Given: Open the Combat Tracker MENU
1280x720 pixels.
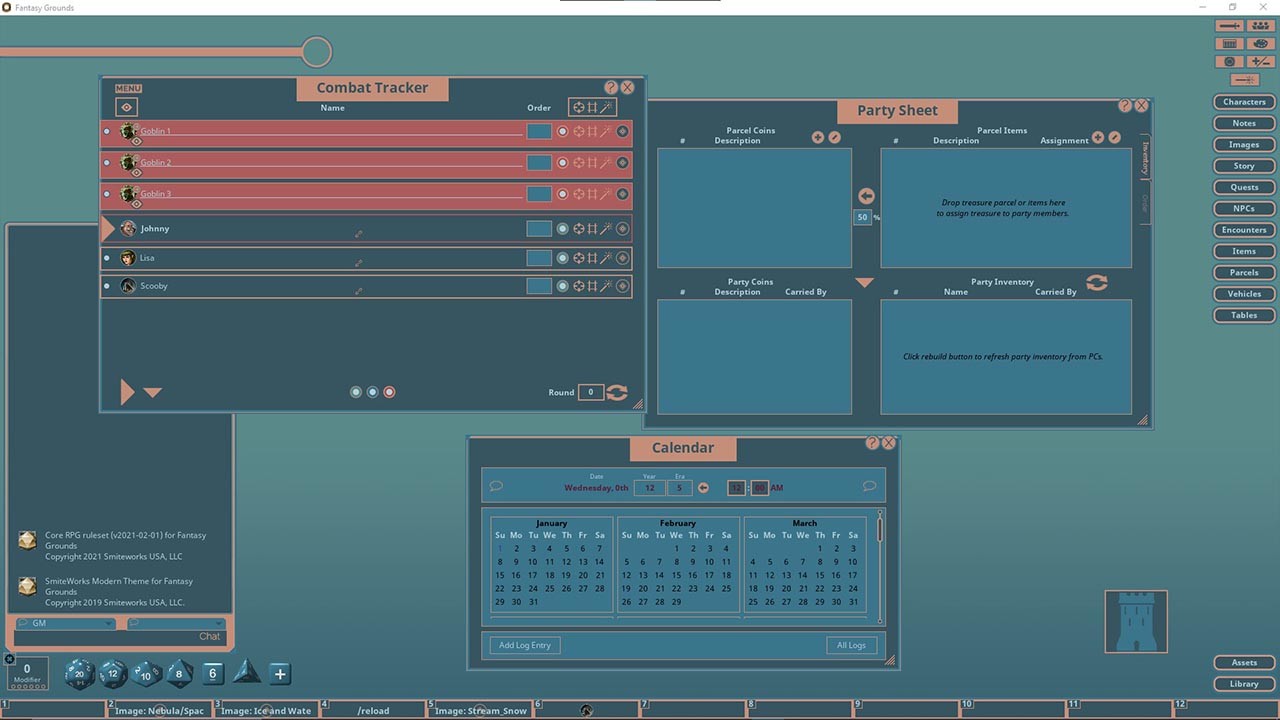Looking at the screenshot, I should click(128, 89).
